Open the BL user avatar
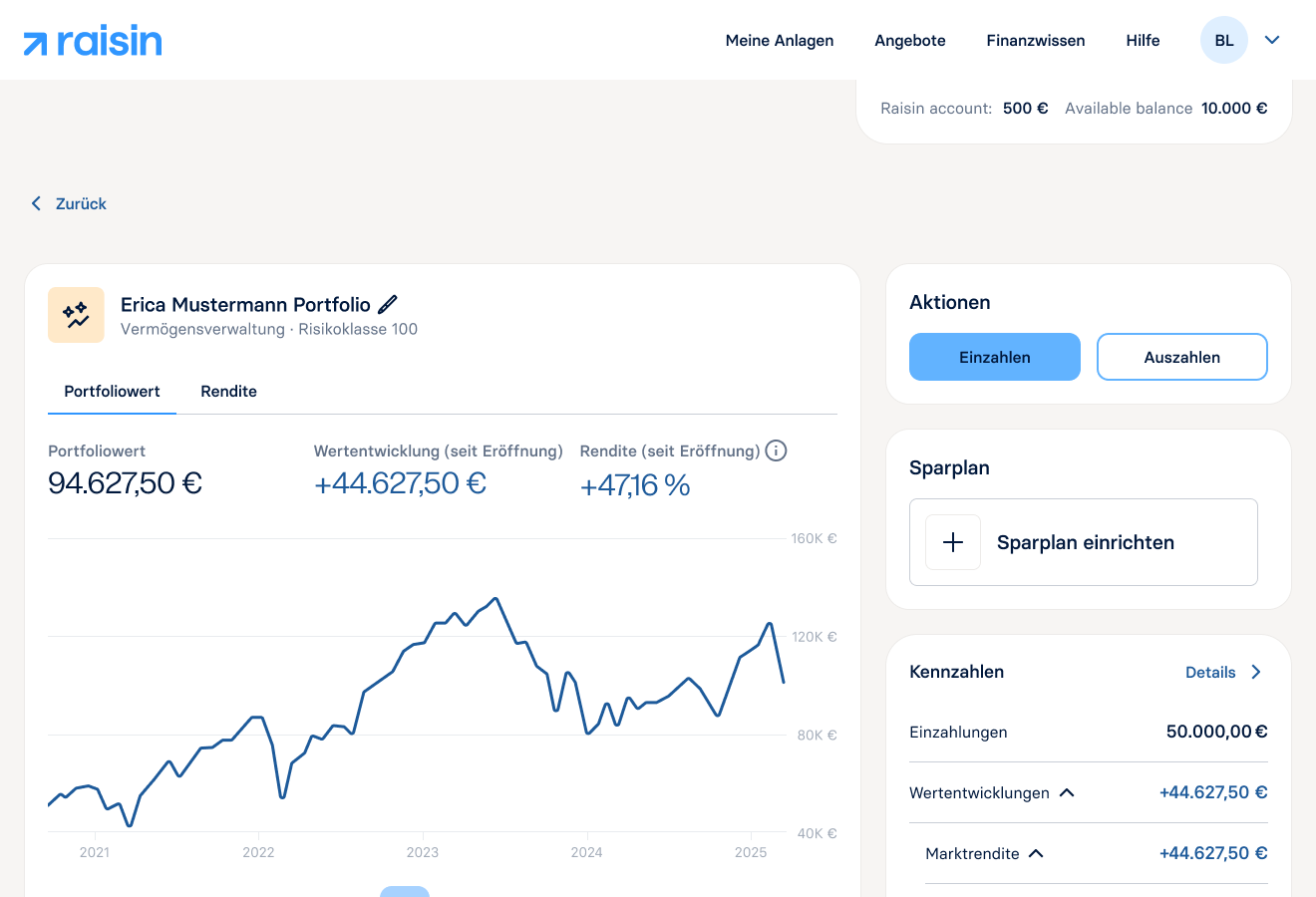This screenshot has height=897, width=1316. click(x=1224, y=40)
